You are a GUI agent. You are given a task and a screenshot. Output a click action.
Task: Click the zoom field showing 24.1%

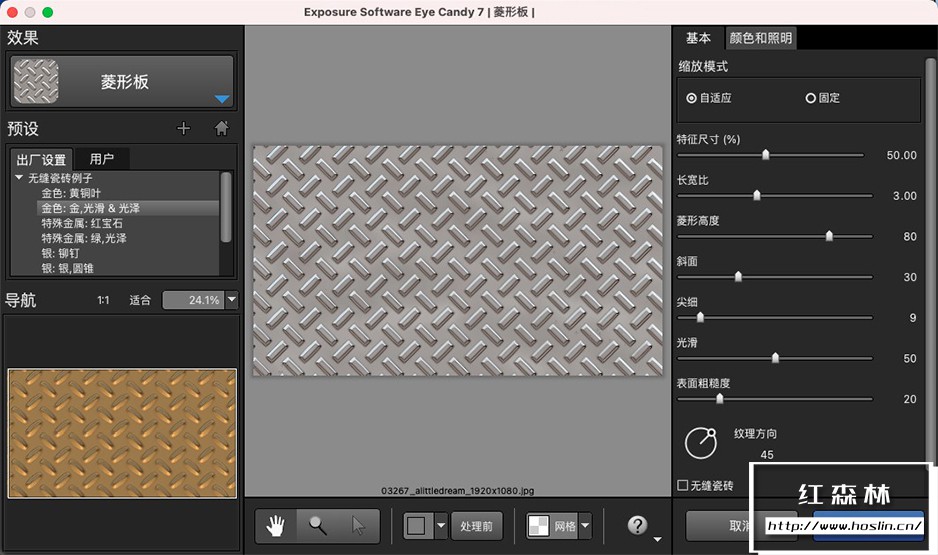point(194,300)
